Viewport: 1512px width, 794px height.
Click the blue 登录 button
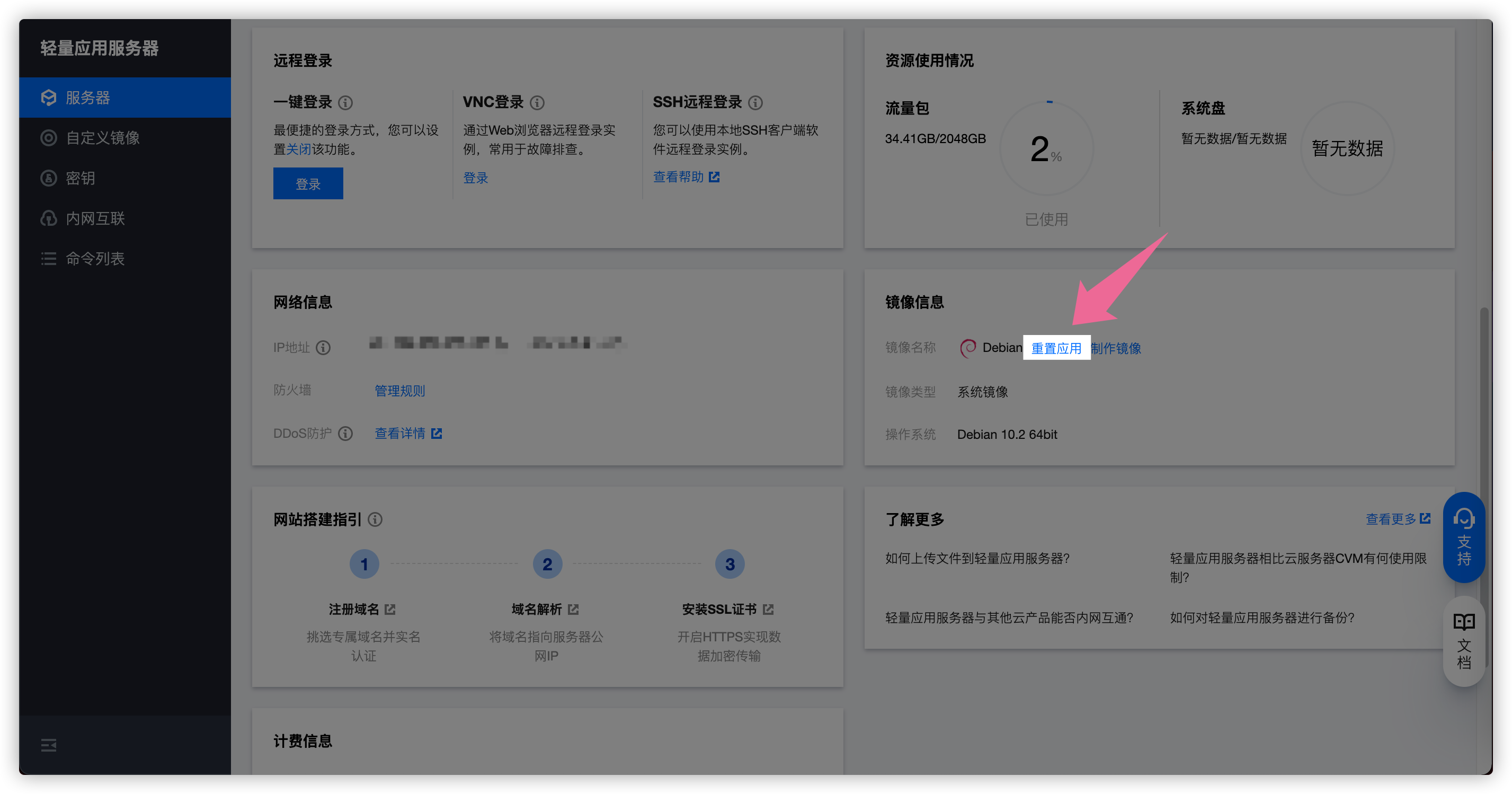[x=308, y=183]
